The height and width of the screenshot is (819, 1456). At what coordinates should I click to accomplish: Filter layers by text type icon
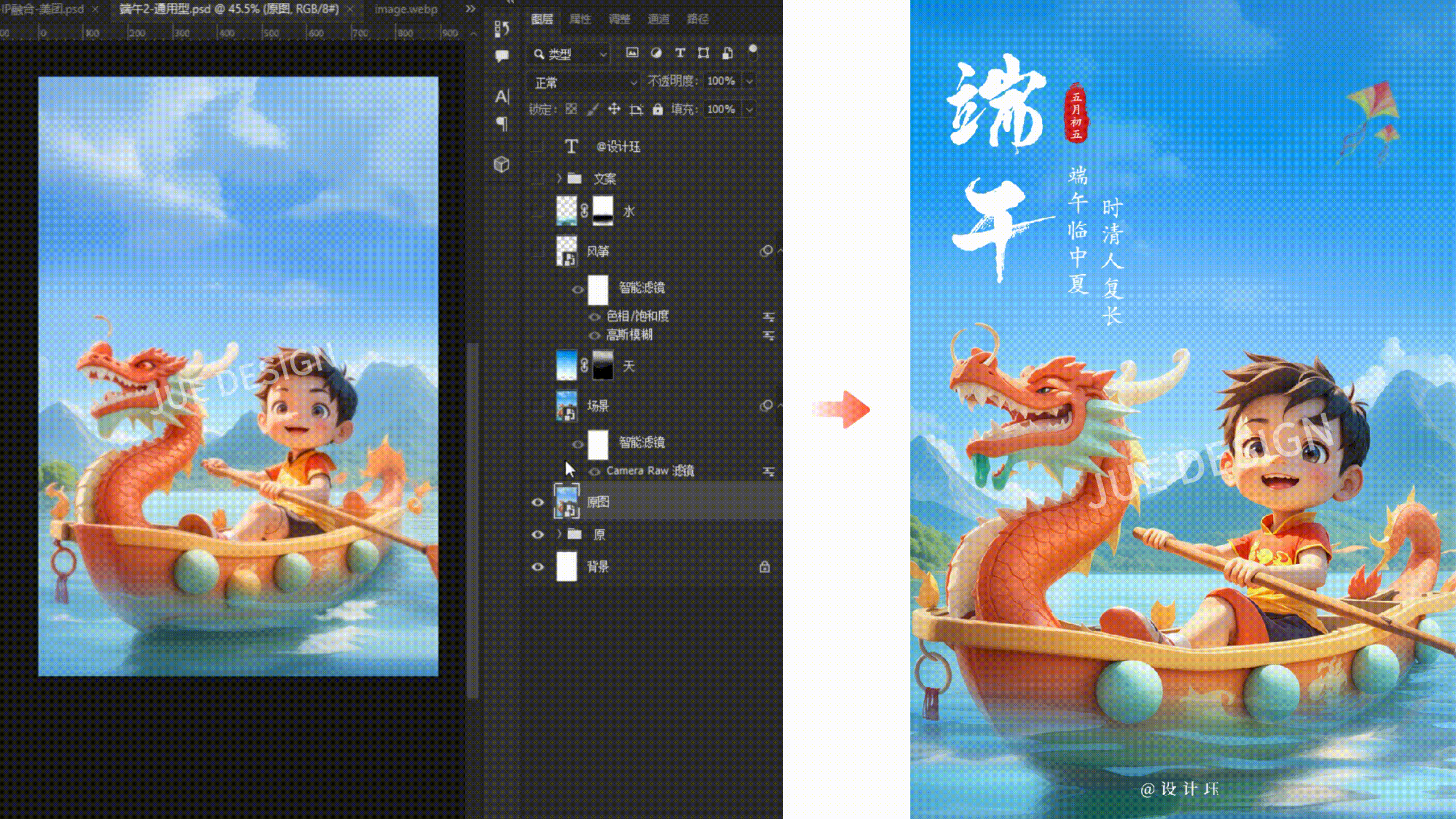click(680, 53)
